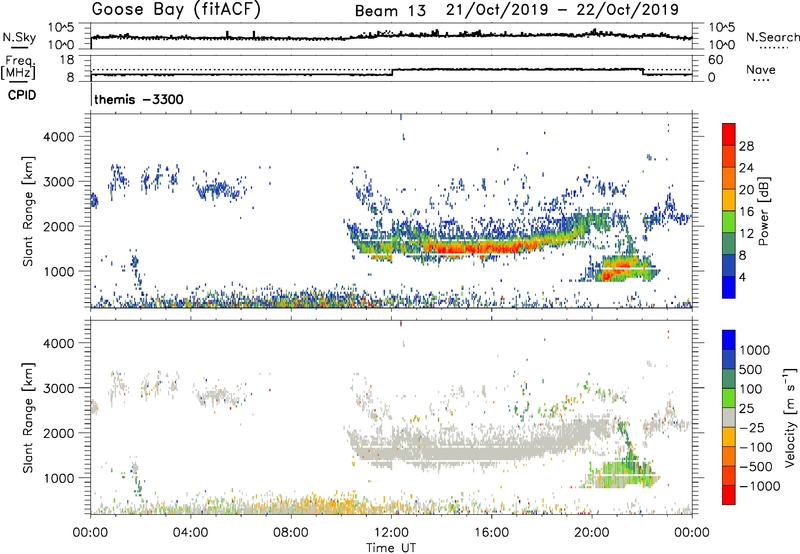Click the 'N.Search' legend label
The height and width of the screenshot is (554, 800).
pos(772,37)
